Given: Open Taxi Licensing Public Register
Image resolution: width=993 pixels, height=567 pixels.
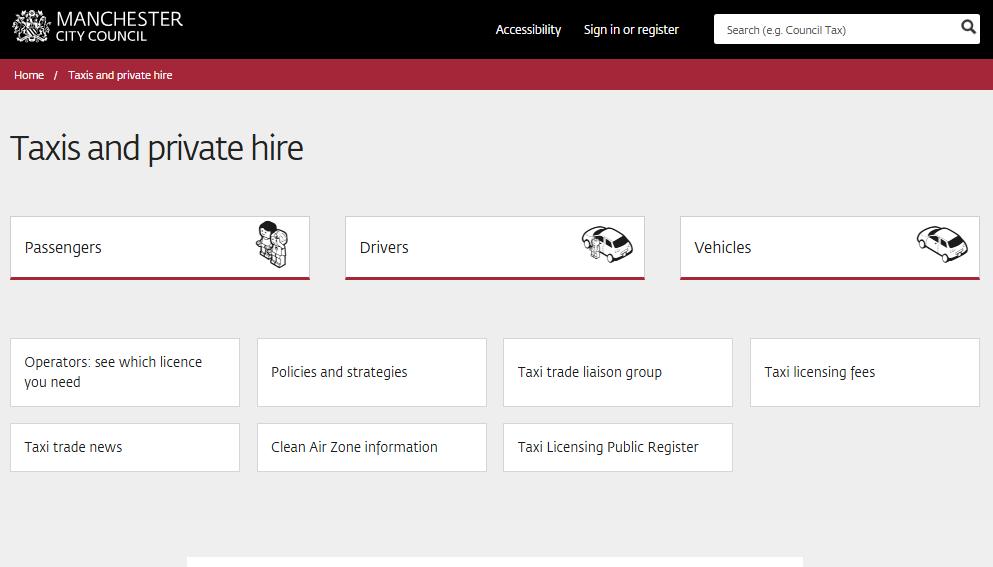Looking at the screenshot, I should (x=618, y=447).
